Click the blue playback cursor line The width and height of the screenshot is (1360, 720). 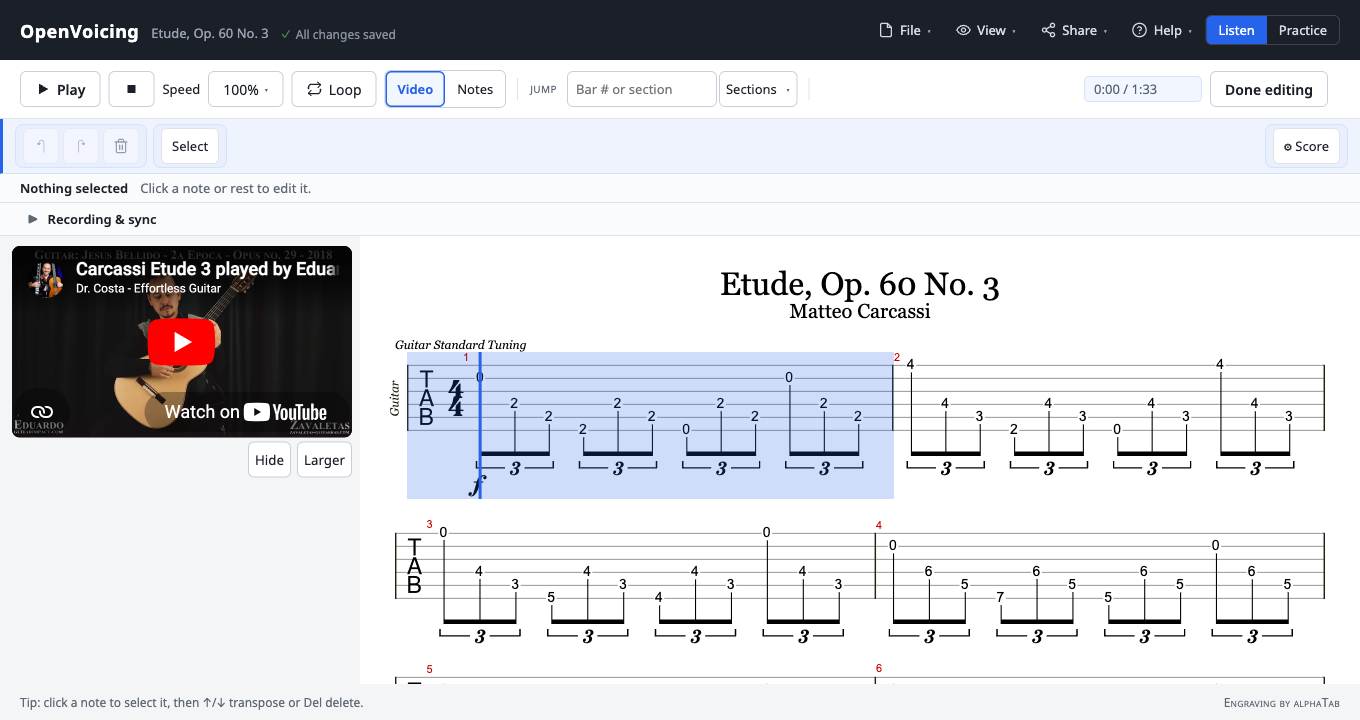pos(480,425)
